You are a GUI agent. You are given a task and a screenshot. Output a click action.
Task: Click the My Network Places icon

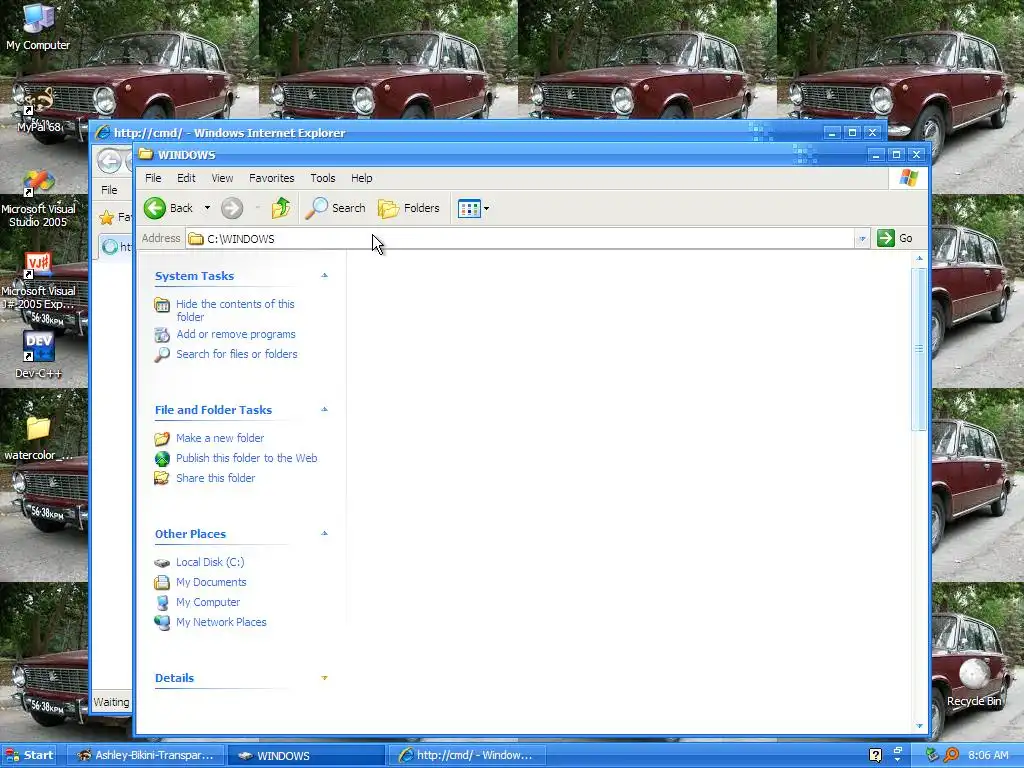click(x=162, y=622)
